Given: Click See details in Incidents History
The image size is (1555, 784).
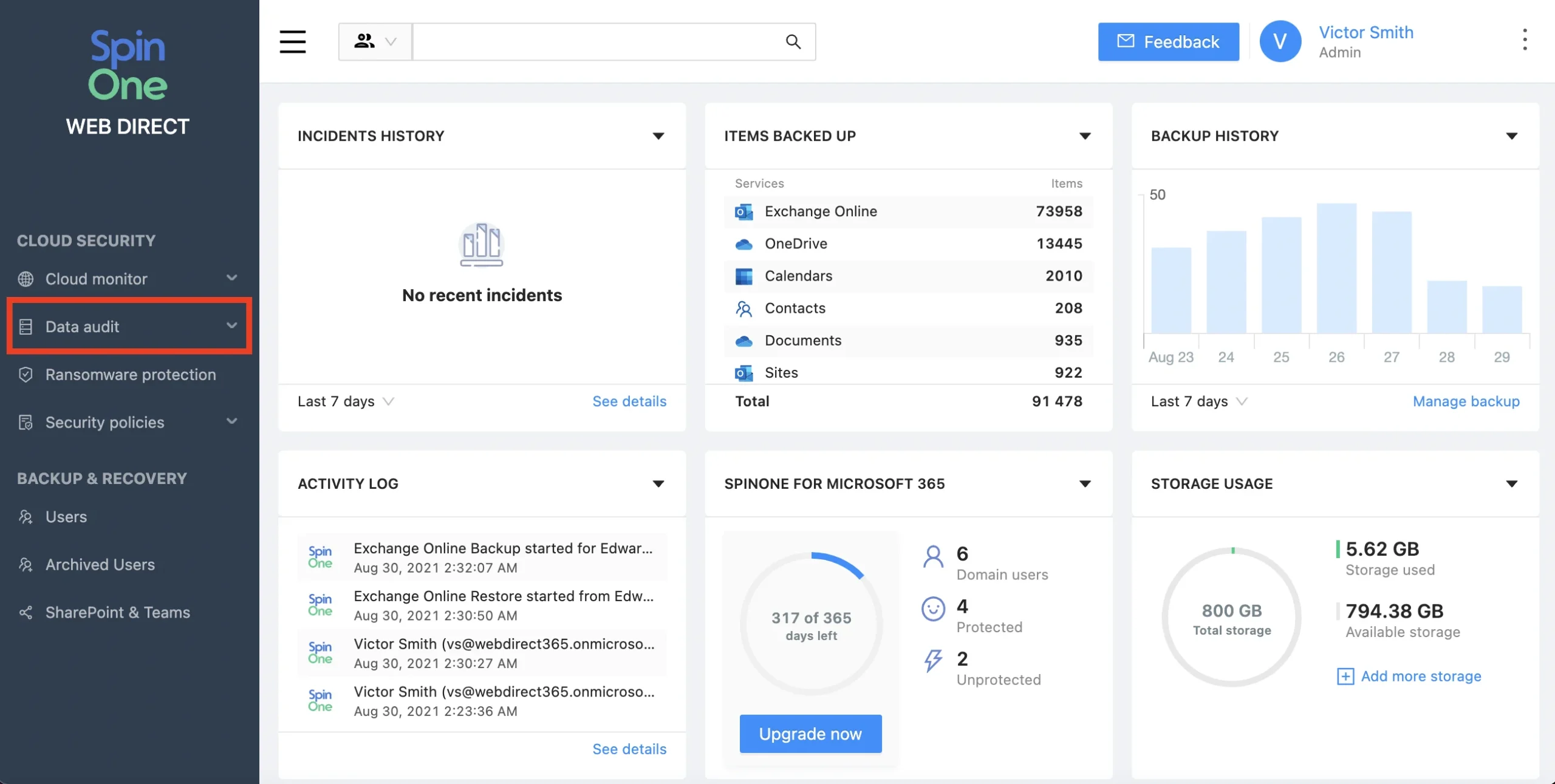Looking at the screenshot, I should pos(629,401).
